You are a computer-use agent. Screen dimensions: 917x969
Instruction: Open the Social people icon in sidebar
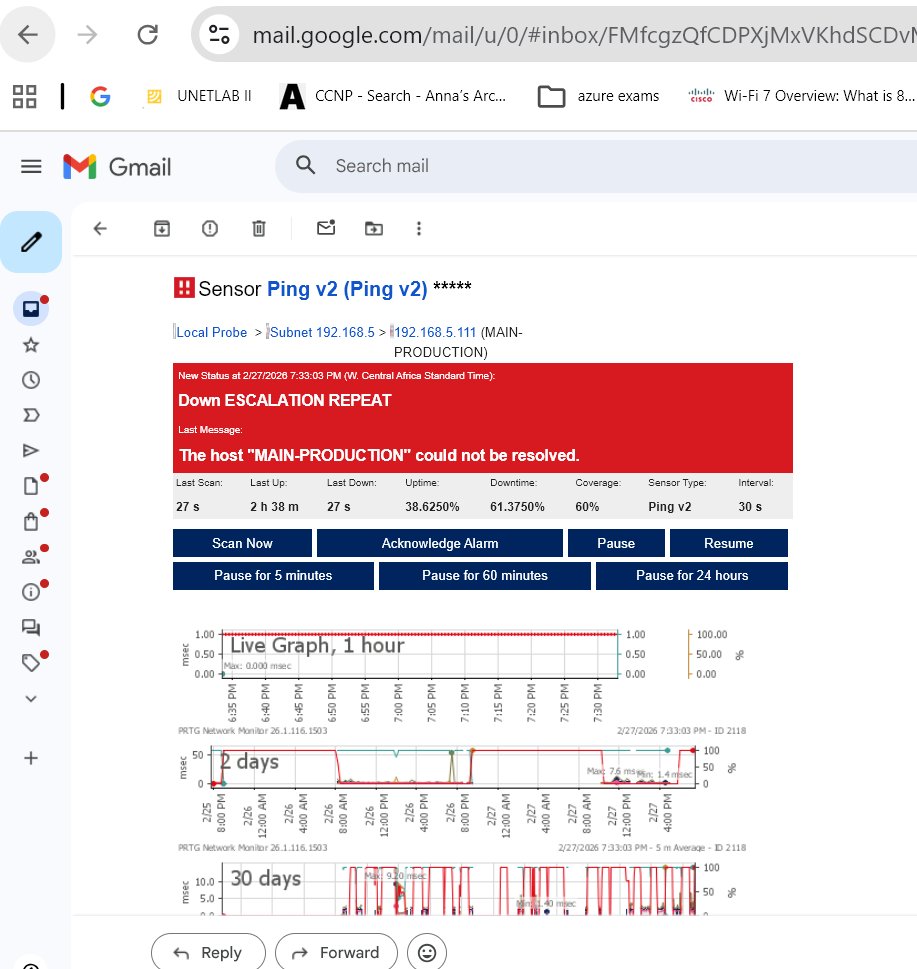(x=31, y=557)
